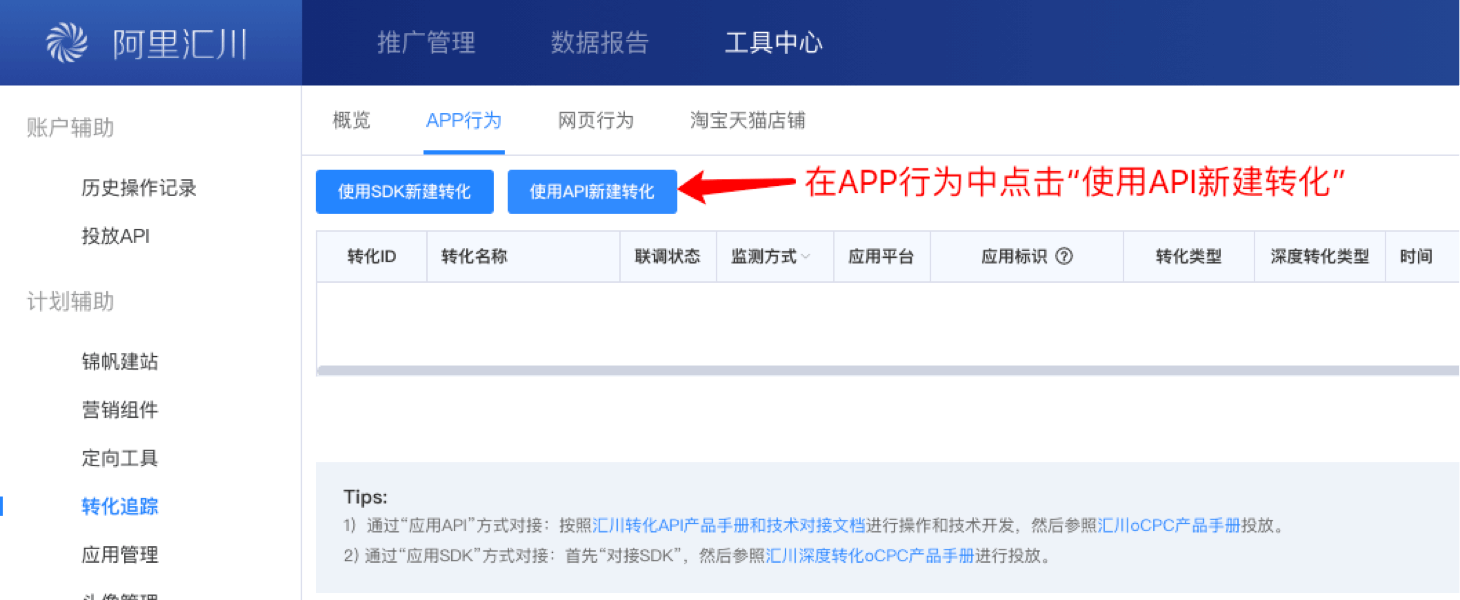Open 投放API in the sidebar

(x=115, y=236)
